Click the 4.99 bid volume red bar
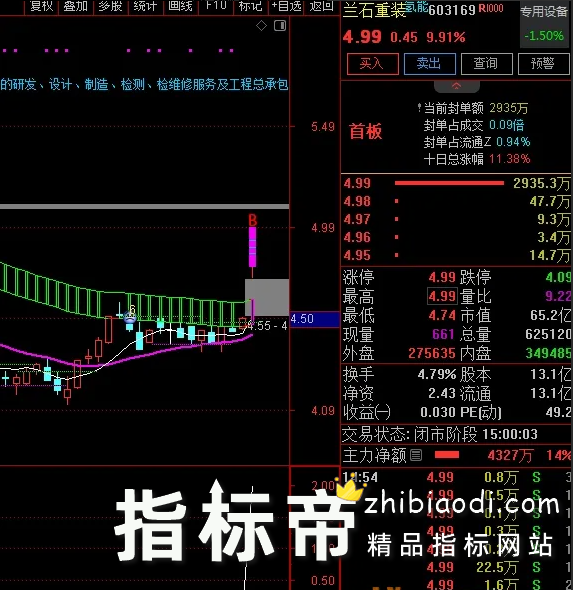This screenshot has height=590, width=573. [449, 183]
